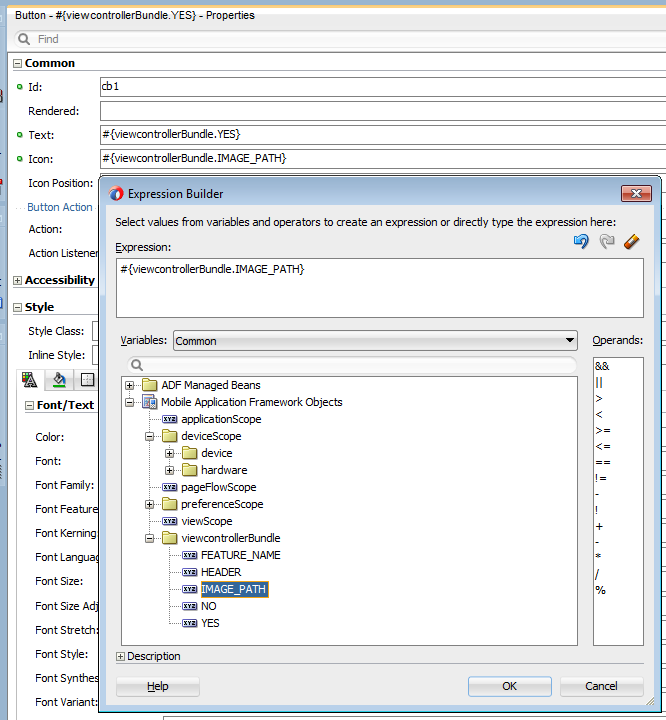Collapse the deviceScope node

149,436
